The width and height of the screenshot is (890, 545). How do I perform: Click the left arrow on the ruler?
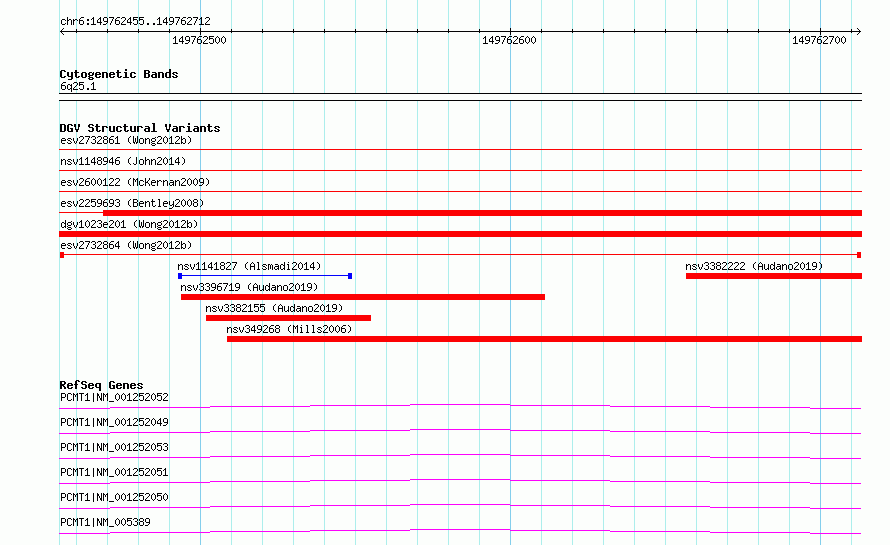click(62, 31)
